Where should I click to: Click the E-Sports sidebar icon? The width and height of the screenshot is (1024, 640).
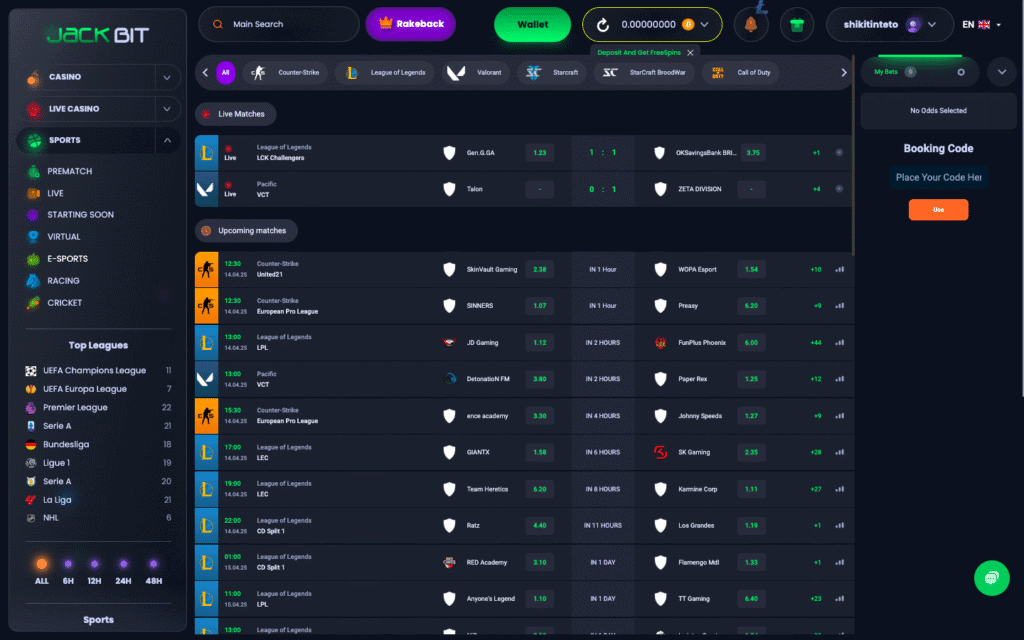coord(33,259)
